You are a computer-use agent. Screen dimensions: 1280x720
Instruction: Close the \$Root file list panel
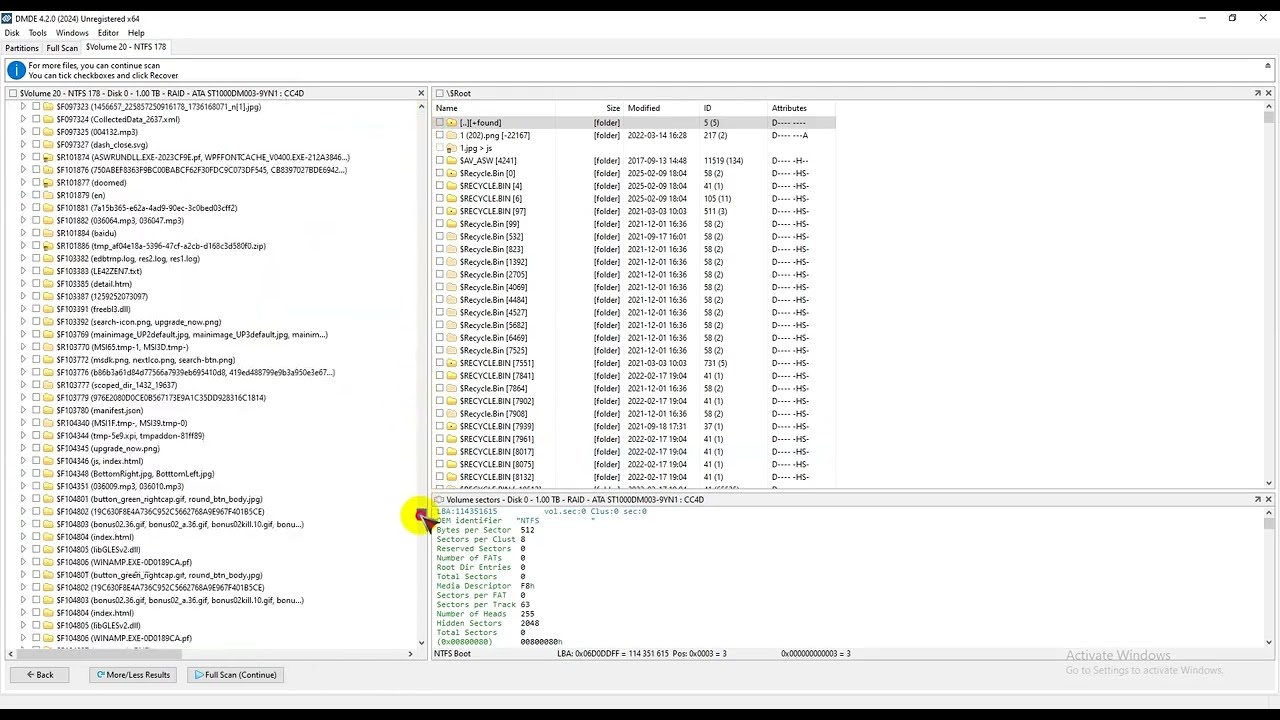tap(1268, 93)
